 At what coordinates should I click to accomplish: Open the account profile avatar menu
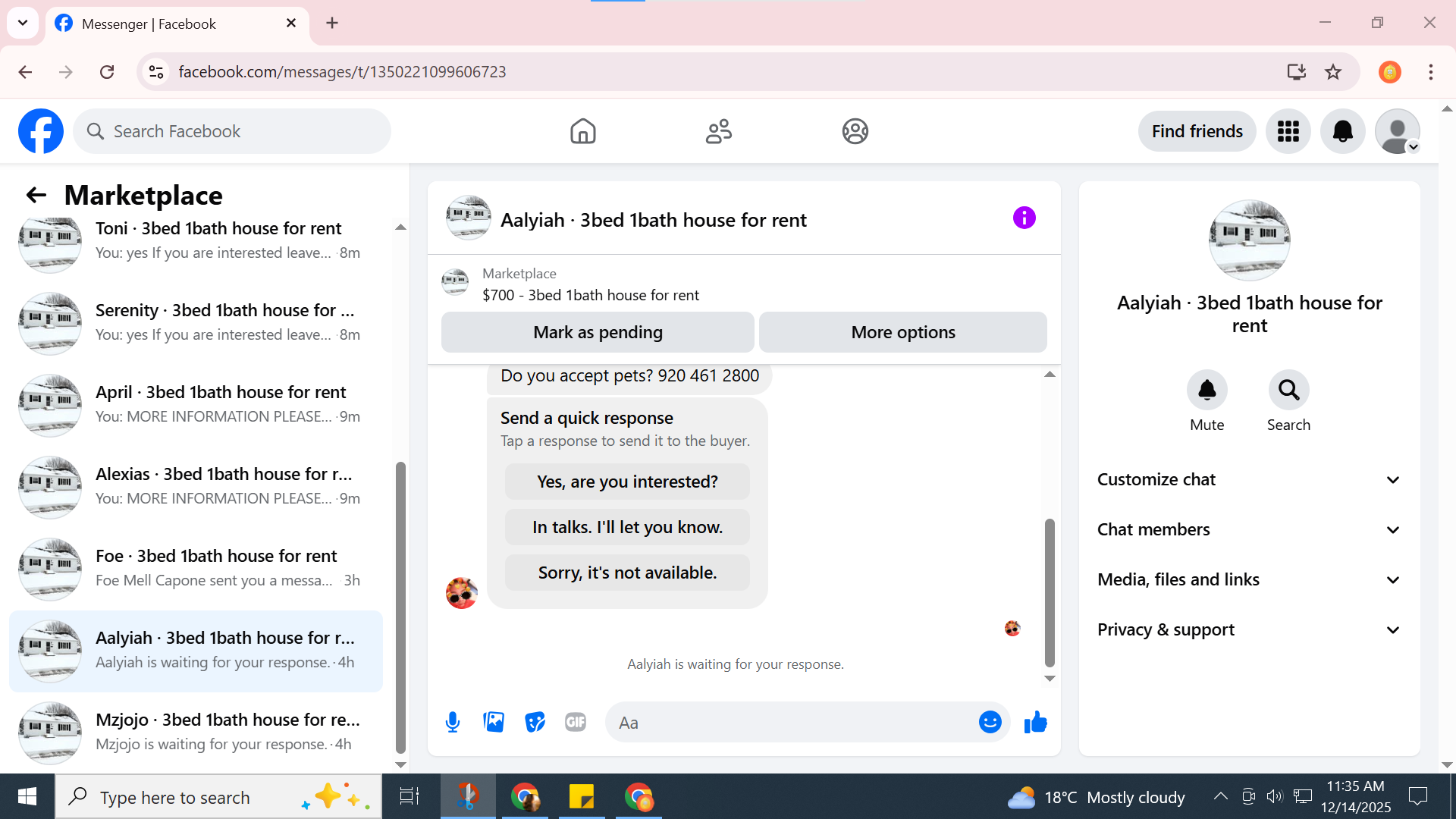(1397, 131)
